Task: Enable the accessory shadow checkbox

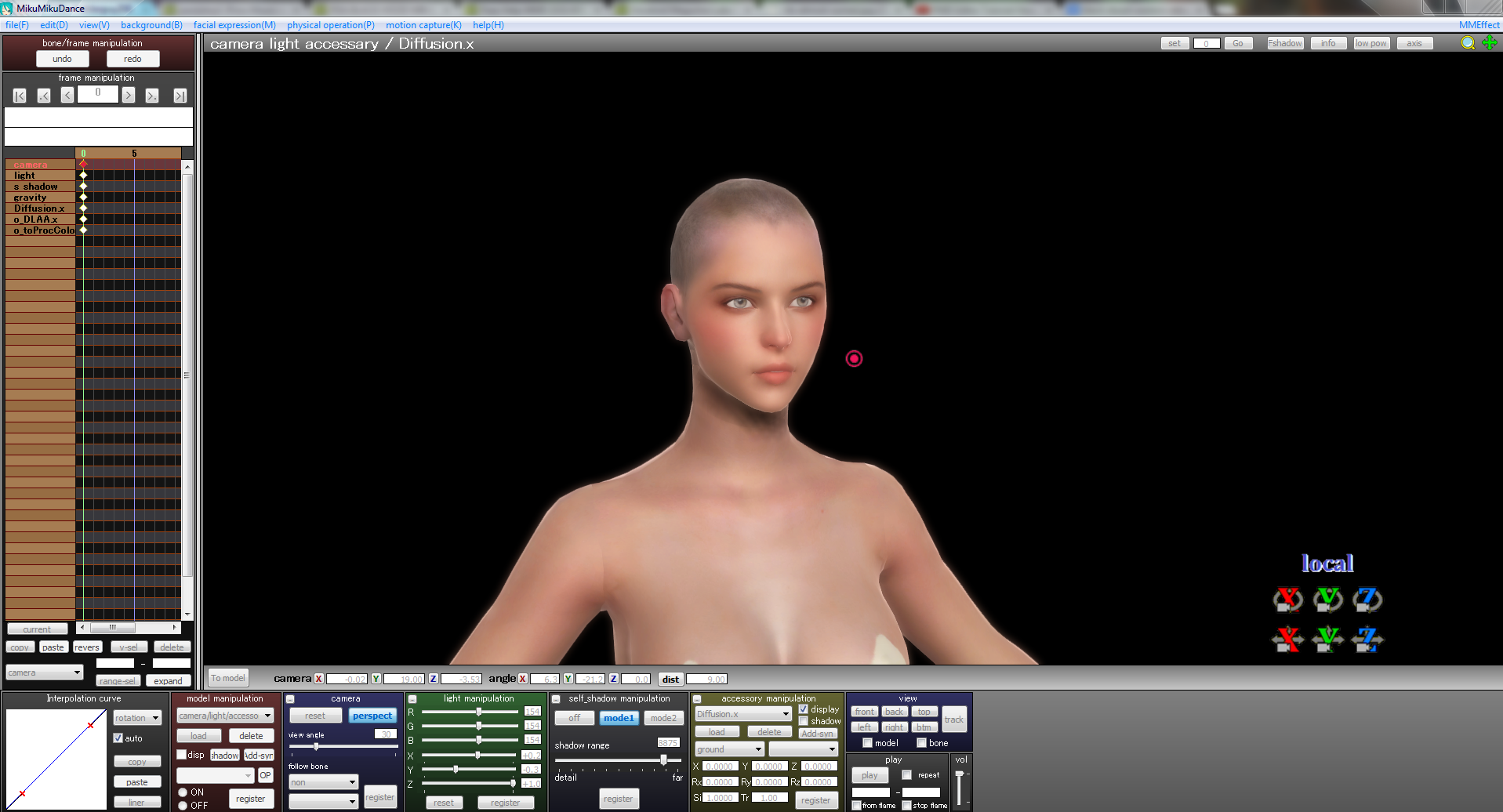Action: pos(804,721)
